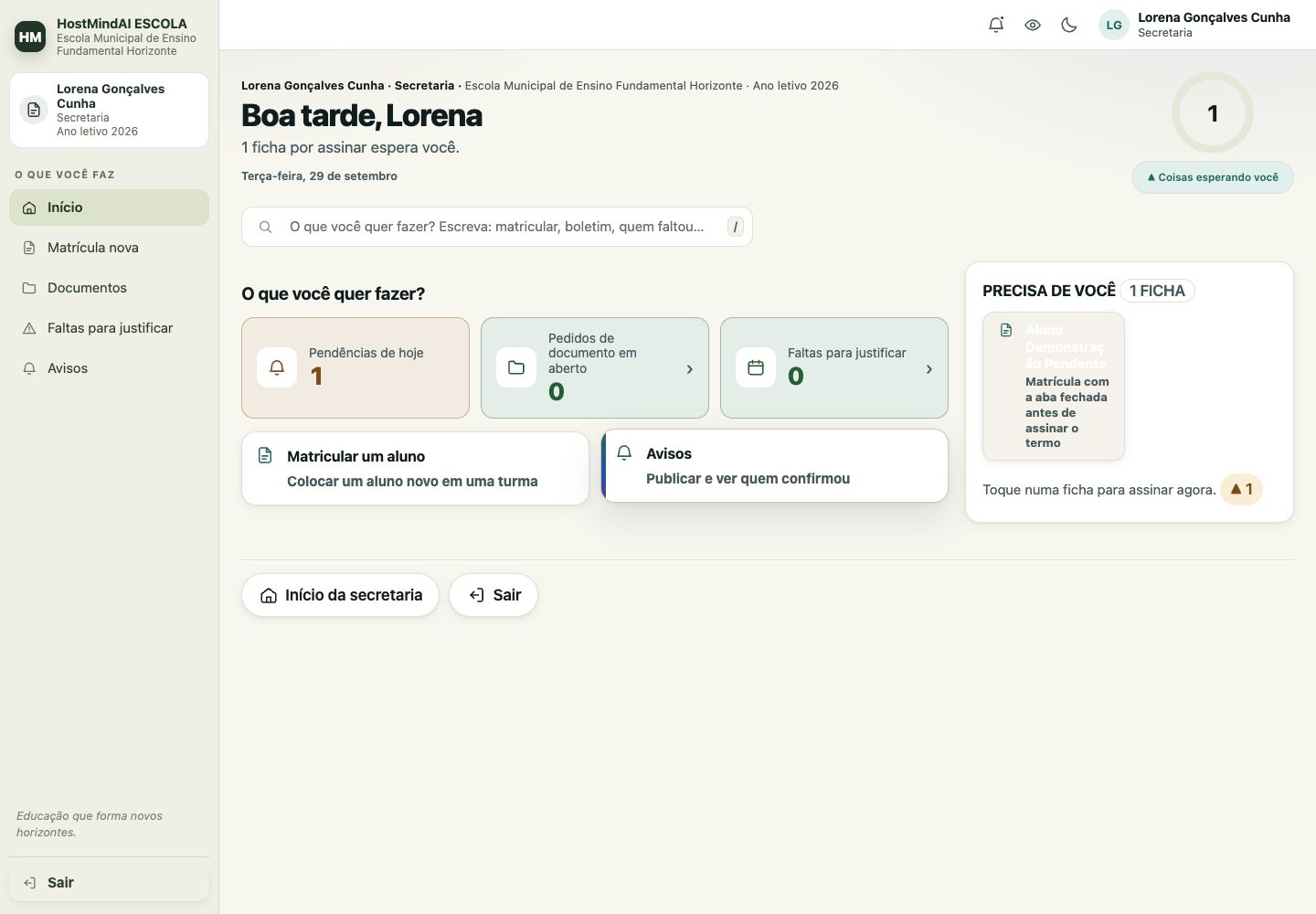Go to Documentos in sidebar
The width and height of the screenshot is (1316, 914).
pyautogui.click(x=109, y=288)
